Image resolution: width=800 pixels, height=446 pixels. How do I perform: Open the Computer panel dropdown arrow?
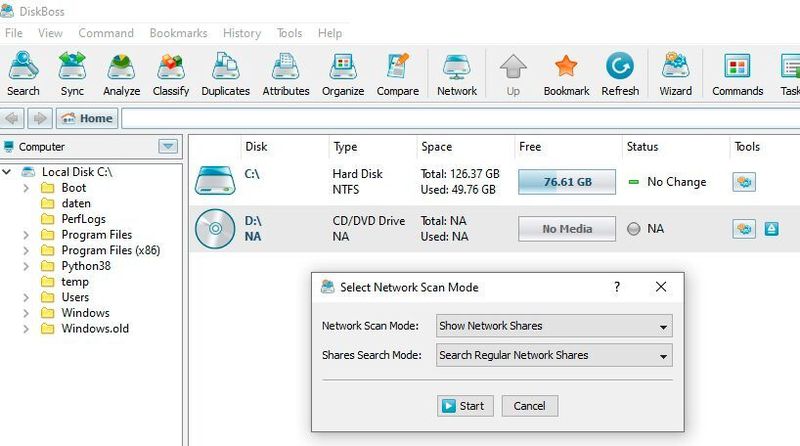pyautogui.click(x=168, y=147)
